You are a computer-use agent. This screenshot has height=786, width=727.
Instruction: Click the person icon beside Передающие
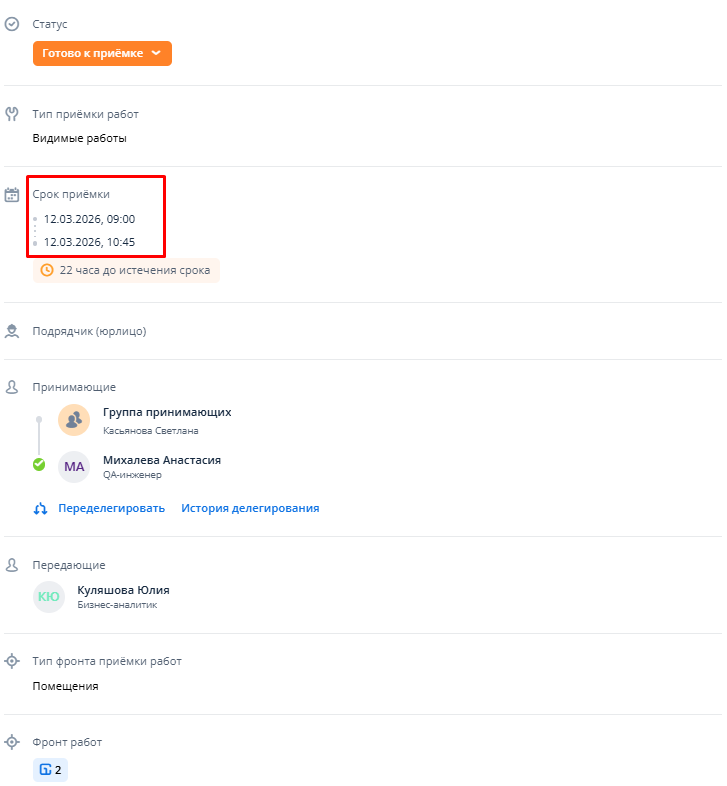12,565
